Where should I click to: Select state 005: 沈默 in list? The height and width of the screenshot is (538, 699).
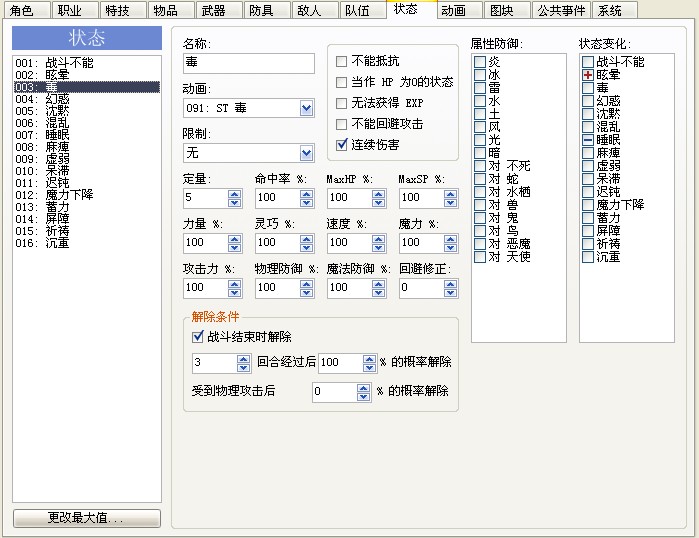[x=86, y=111]
